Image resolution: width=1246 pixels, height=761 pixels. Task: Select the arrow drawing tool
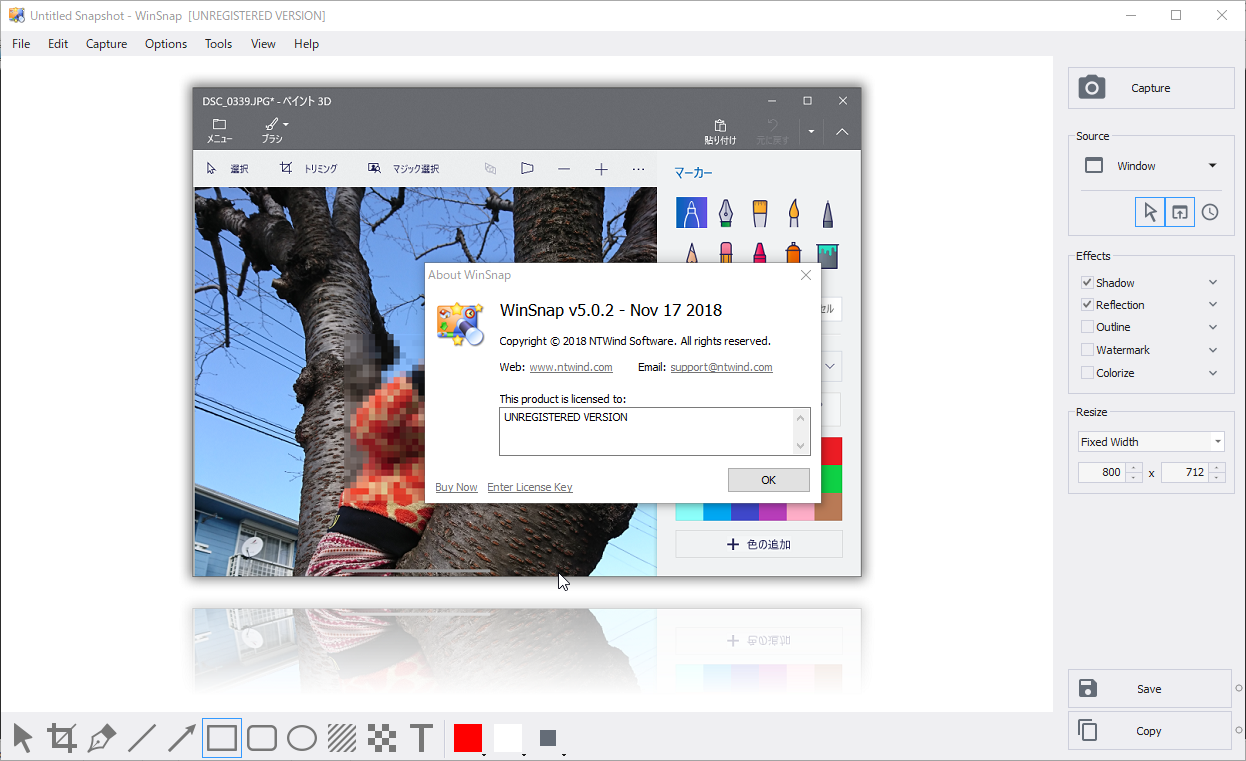(181, 737)
